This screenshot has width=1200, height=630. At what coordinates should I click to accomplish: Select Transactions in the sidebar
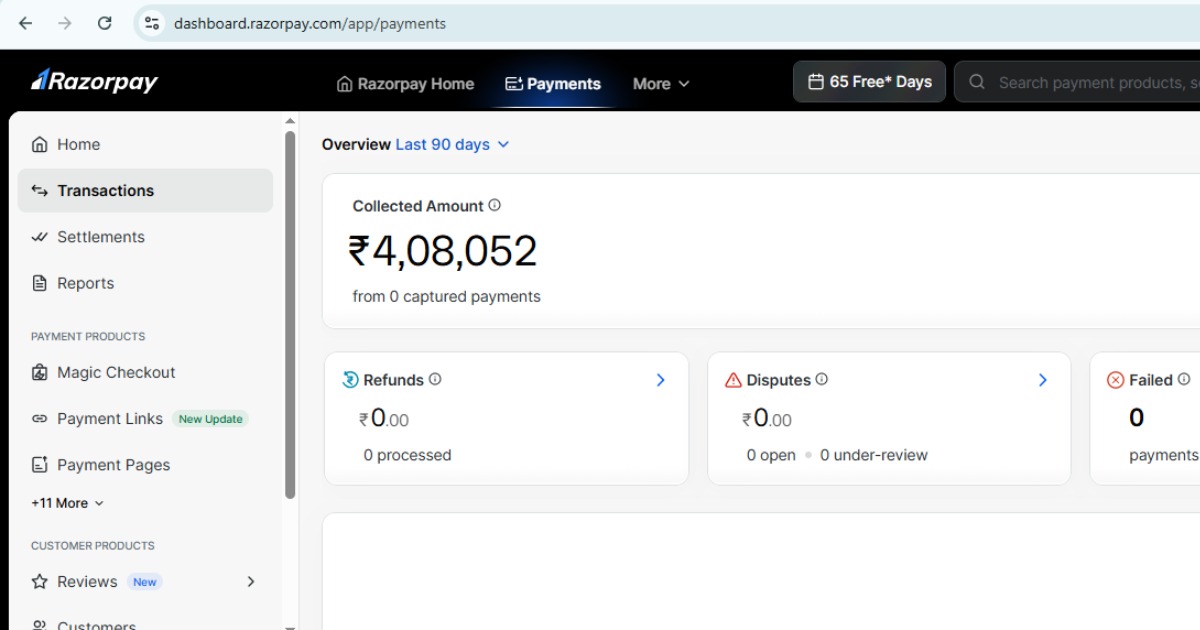tap(145, 190)
